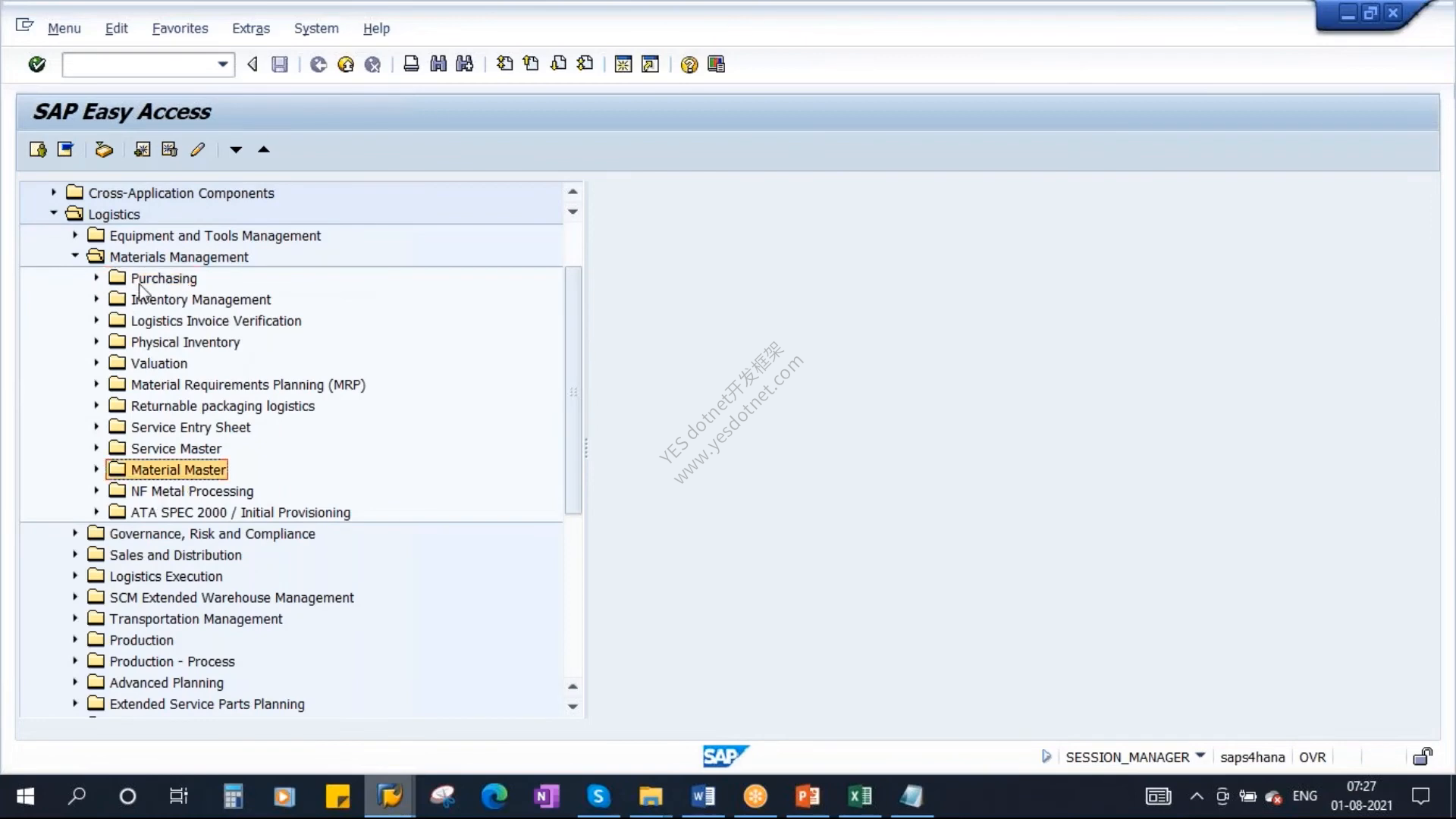Click the lock icon in status bar

click(1423, 756)
